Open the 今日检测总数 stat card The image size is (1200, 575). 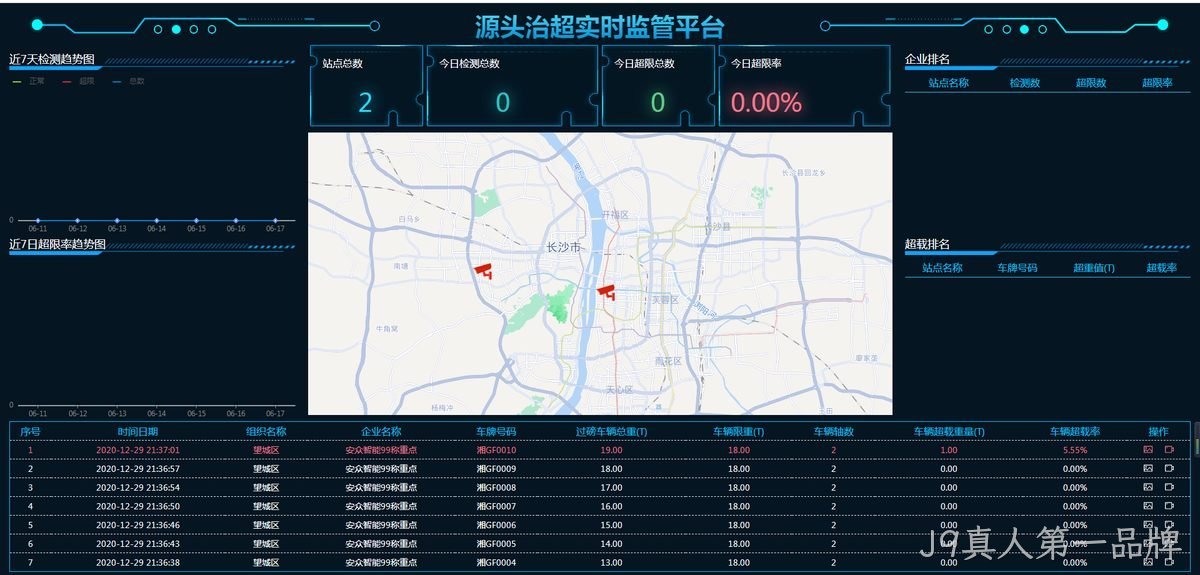(512, 86)
